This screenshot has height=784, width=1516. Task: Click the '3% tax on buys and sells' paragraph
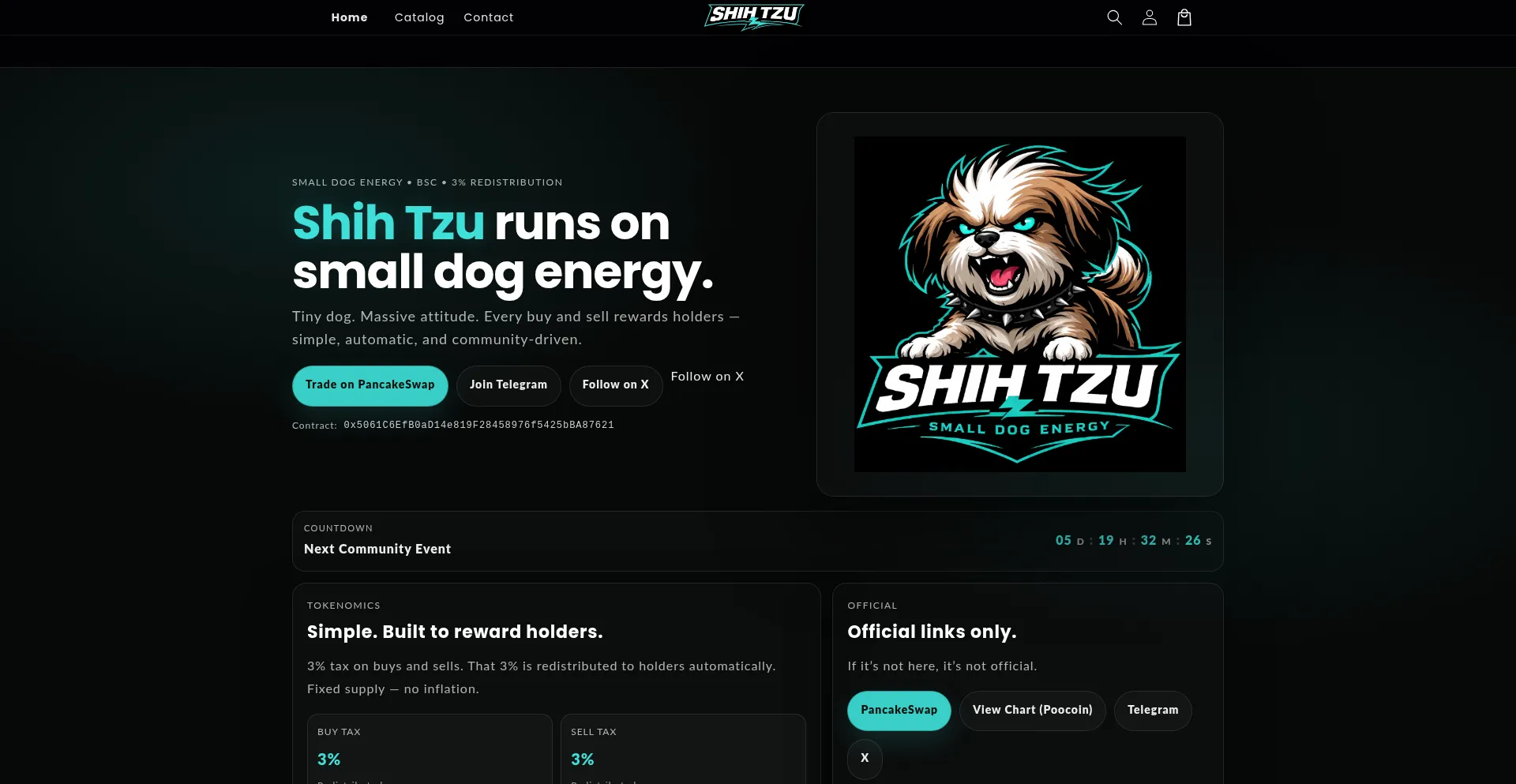coord(542,677)
